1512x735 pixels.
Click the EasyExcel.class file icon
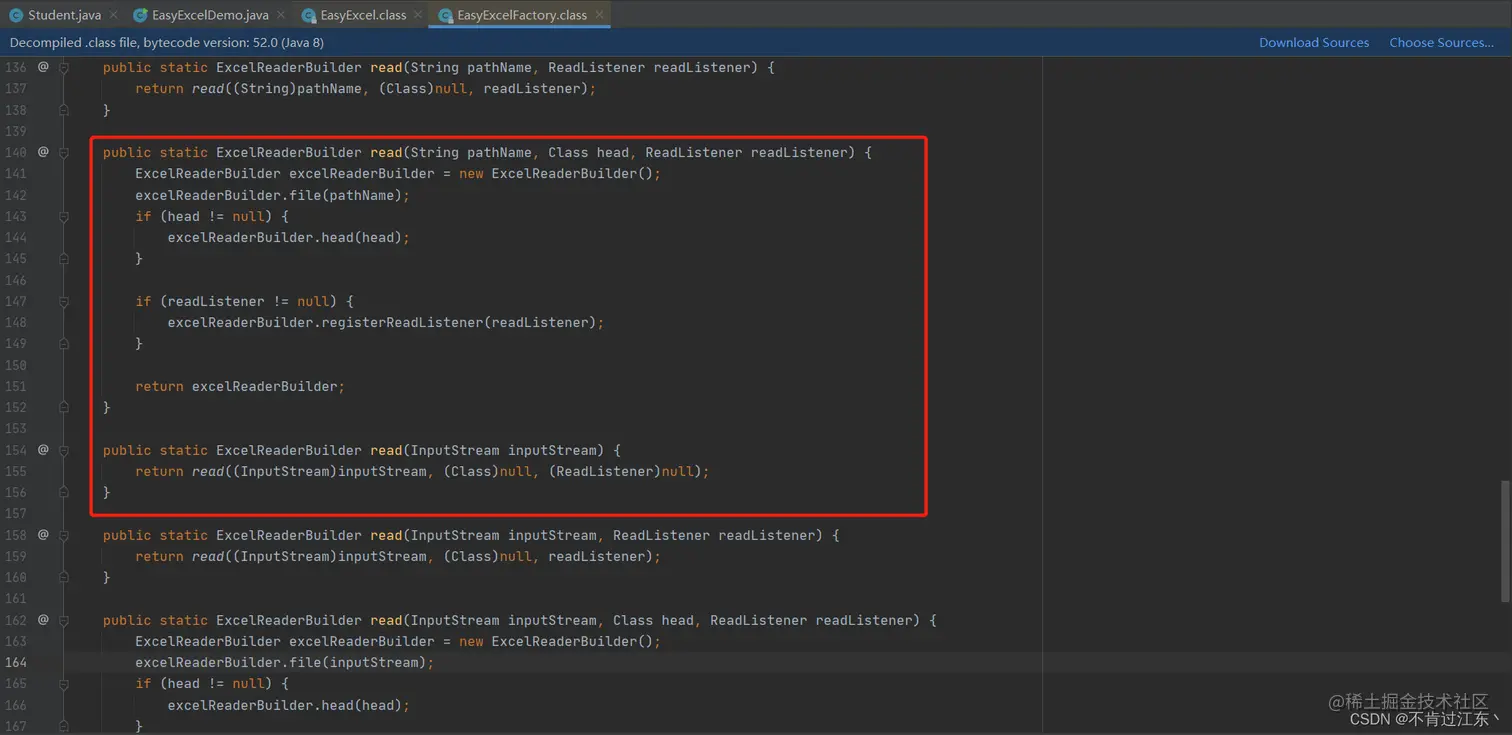[x=309, y=15]
